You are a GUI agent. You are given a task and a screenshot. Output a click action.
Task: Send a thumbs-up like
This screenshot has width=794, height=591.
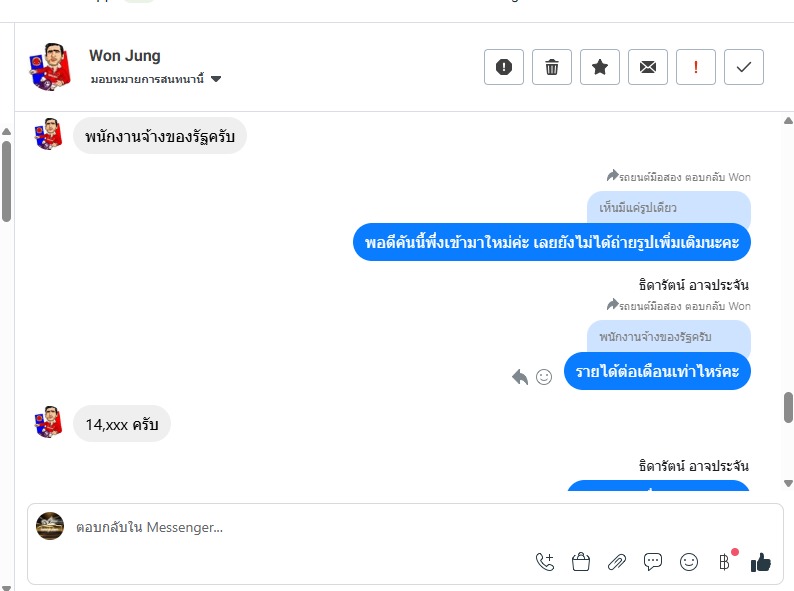761,562
